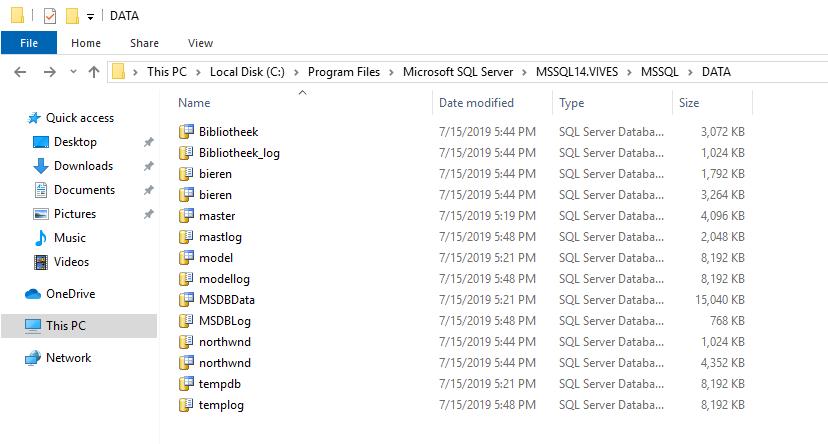Click the master database file icon

click(x=186, y=215)
